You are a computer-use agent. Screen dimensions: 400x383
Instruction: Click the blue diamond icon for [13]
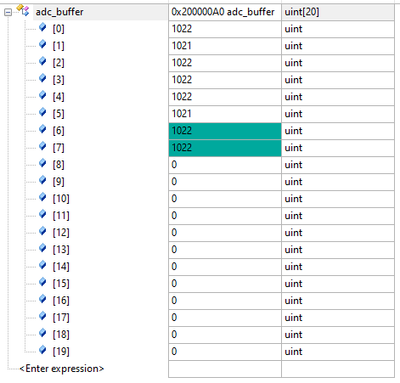(x=43, y=248)
